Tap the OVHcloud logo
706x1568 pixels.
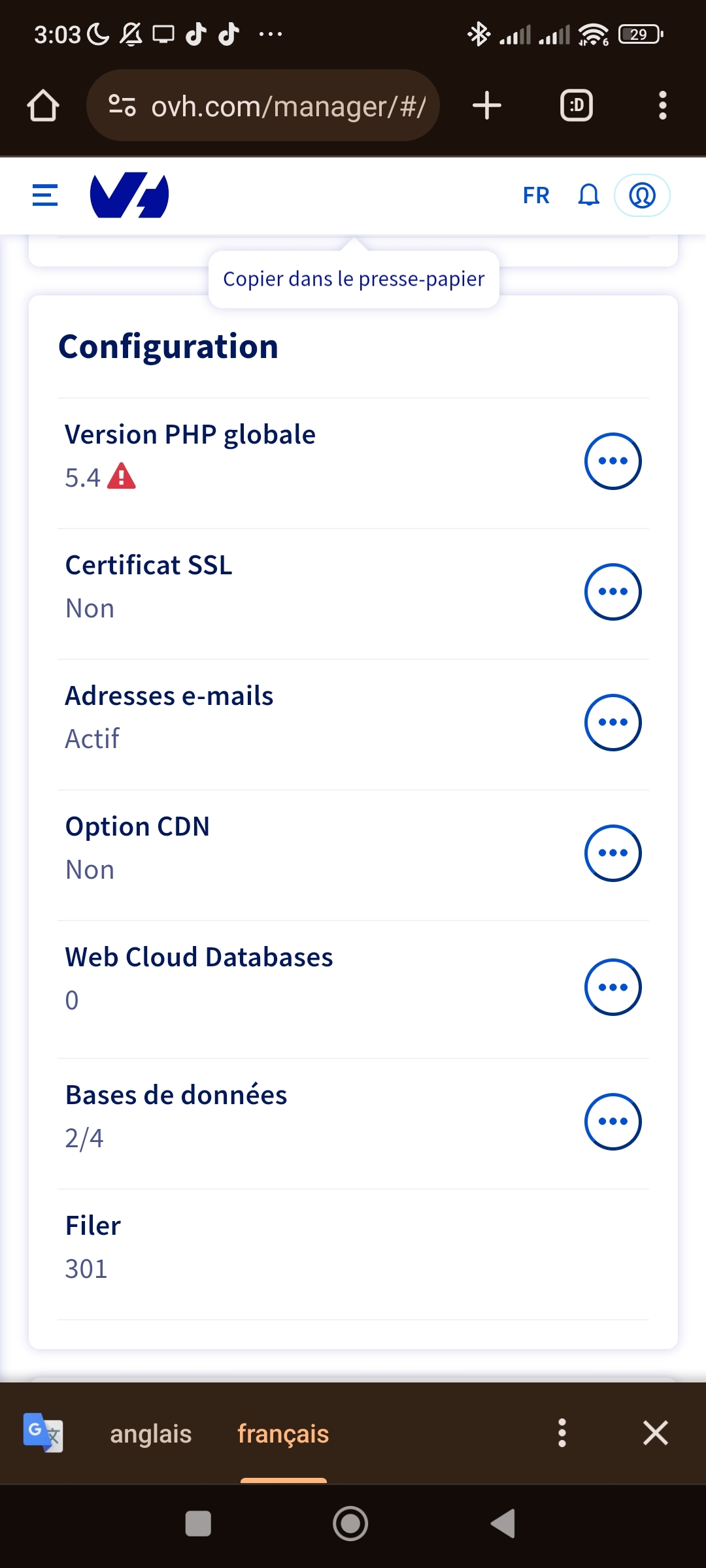click(129, 195)
